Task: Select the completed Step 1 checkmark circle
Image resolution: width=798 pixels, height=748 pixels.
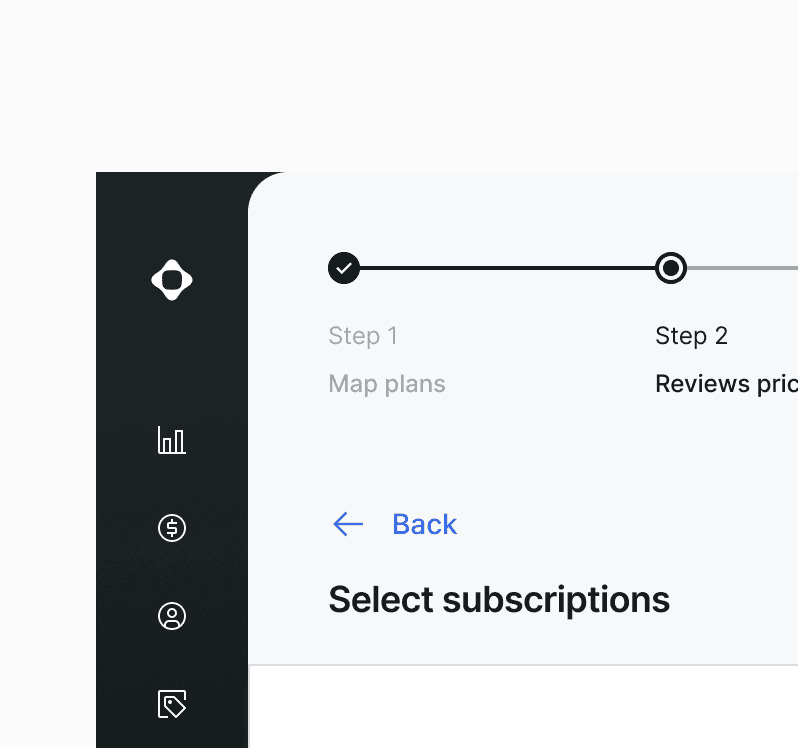Action: point(344,268)
